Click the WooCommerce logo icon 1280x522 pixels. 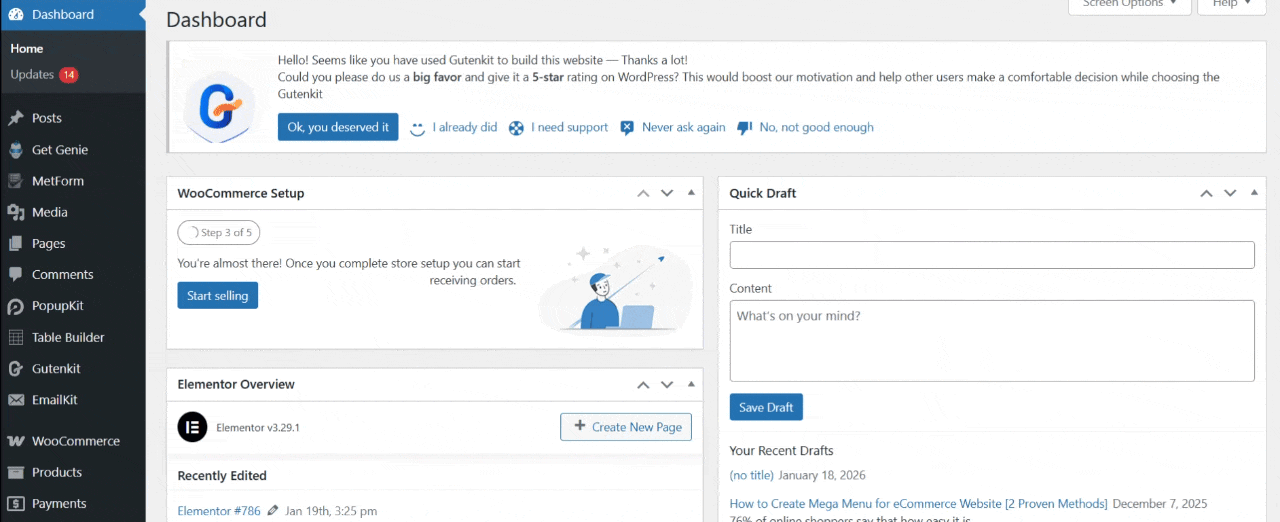[16, 441]
